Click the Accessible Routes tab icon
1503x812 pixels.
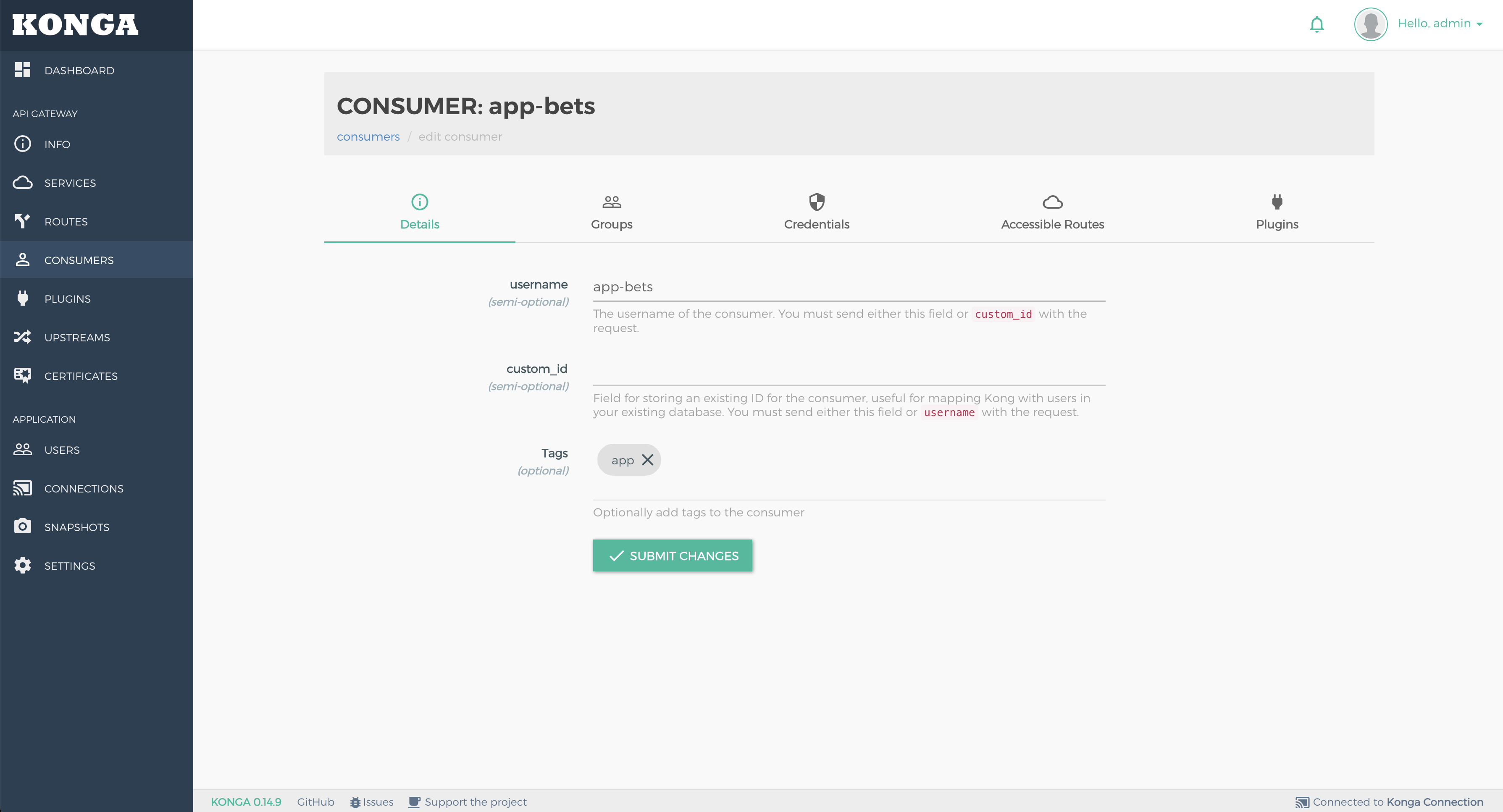[1052, 201]
